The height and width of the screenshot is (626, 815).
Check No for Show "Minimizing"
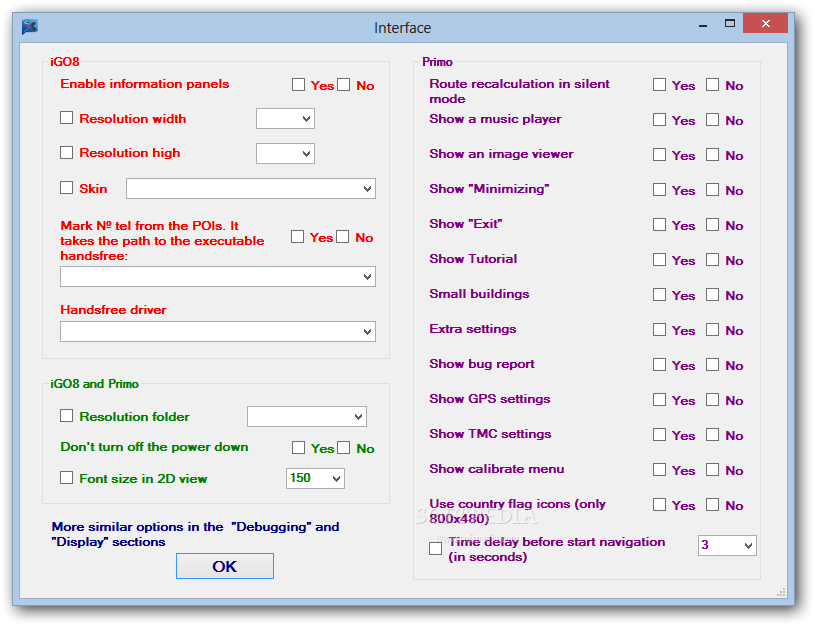pos(713,190)
